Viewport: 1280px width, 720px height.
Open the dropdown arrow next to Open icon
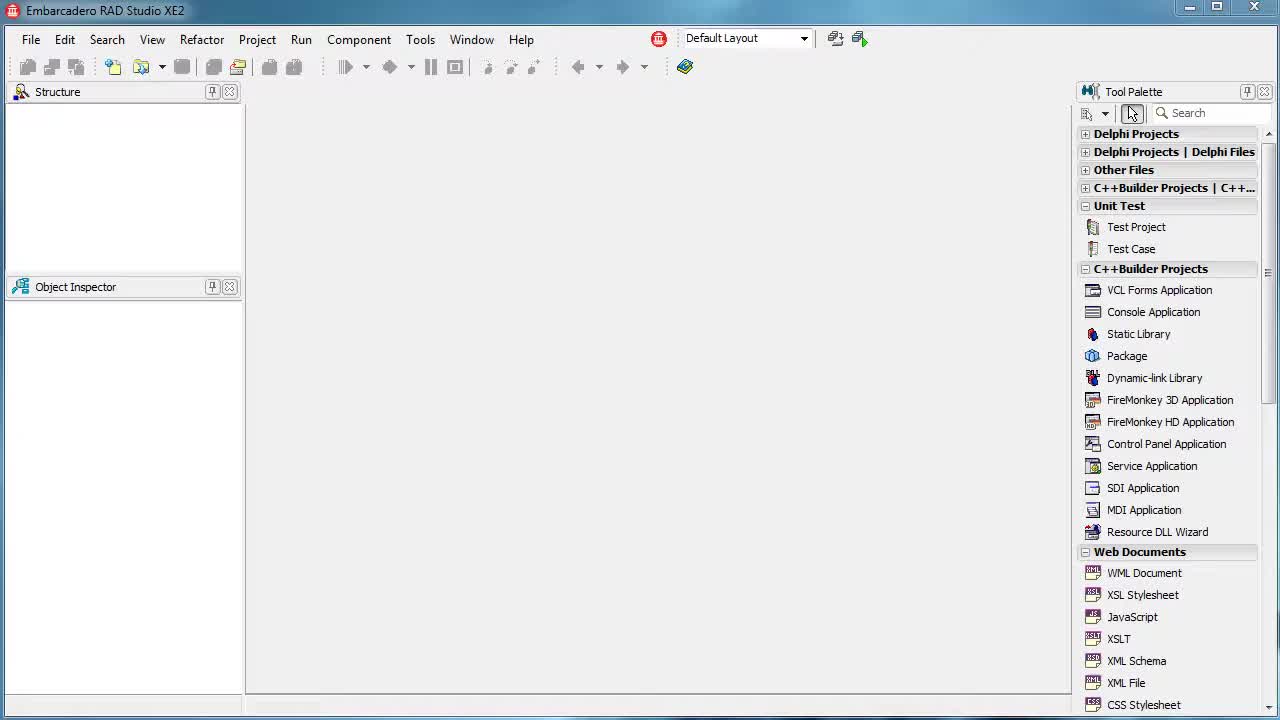point(162,67)
